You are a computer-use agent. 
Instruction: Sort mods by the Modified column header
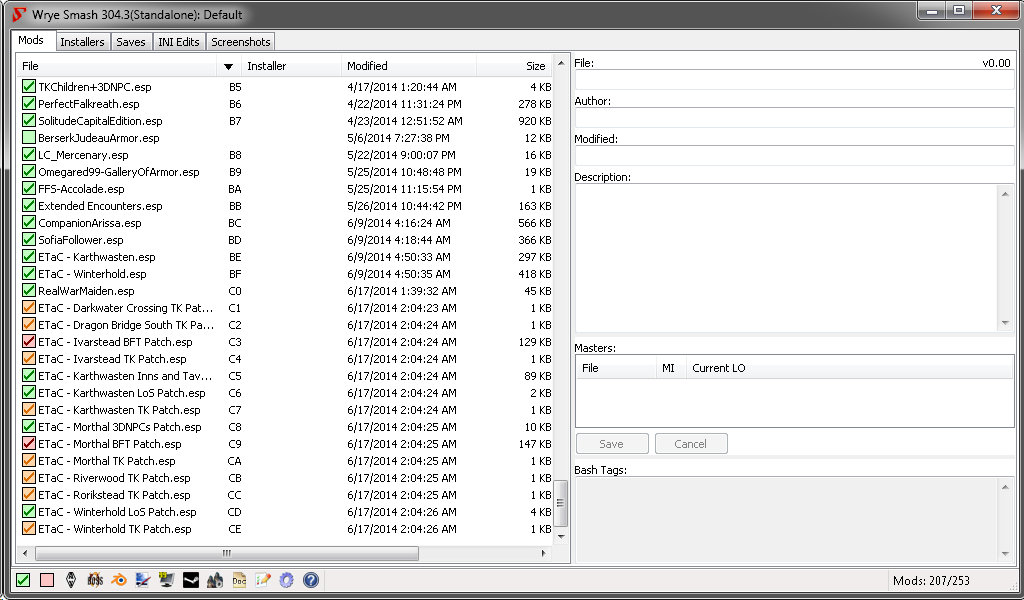click(409, 66)
